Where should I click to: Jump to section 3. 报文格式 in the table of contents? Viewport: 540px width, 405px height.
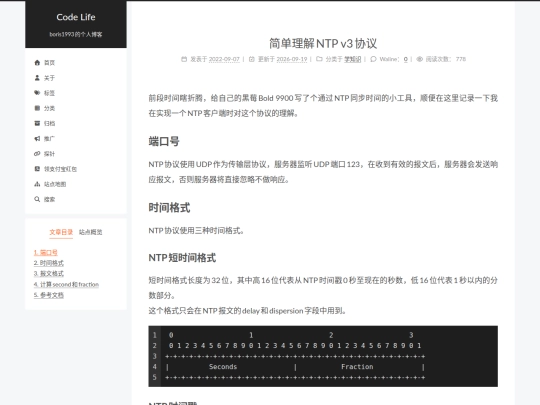point(49,274)
